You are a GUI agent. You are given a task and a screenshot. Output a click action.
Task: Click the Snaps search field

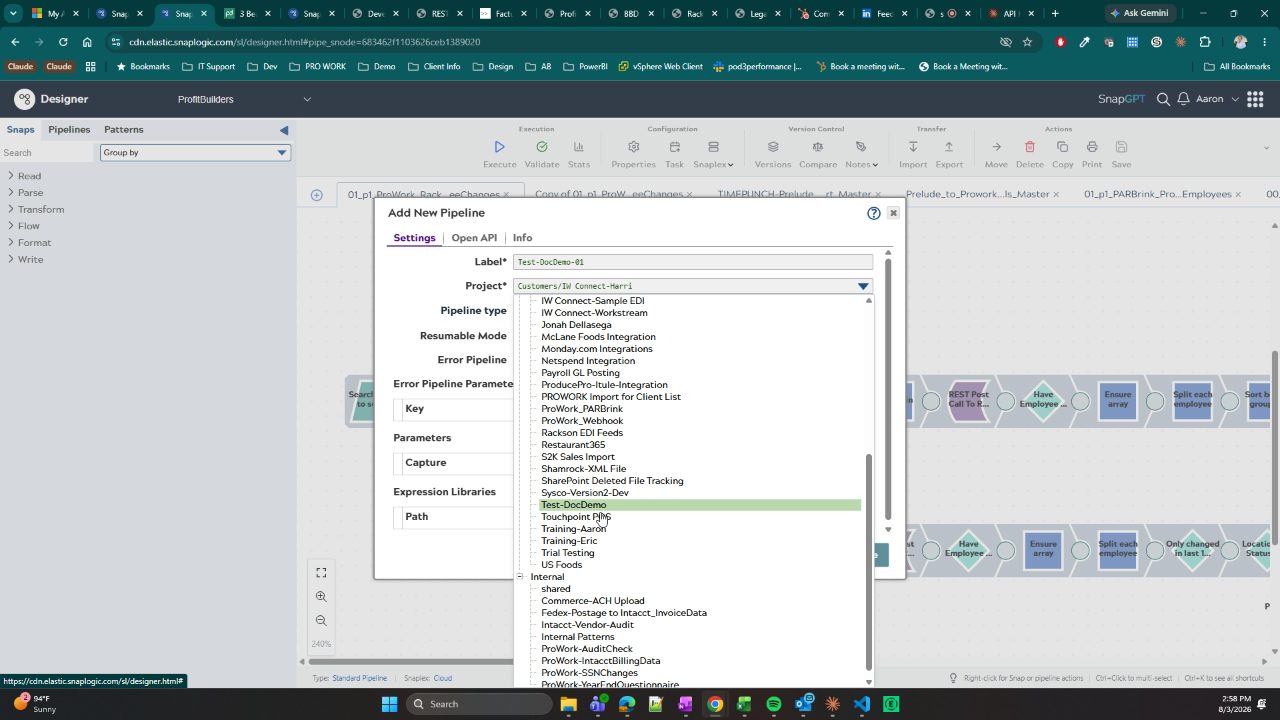pyautogui.click(x=47, y=153)
